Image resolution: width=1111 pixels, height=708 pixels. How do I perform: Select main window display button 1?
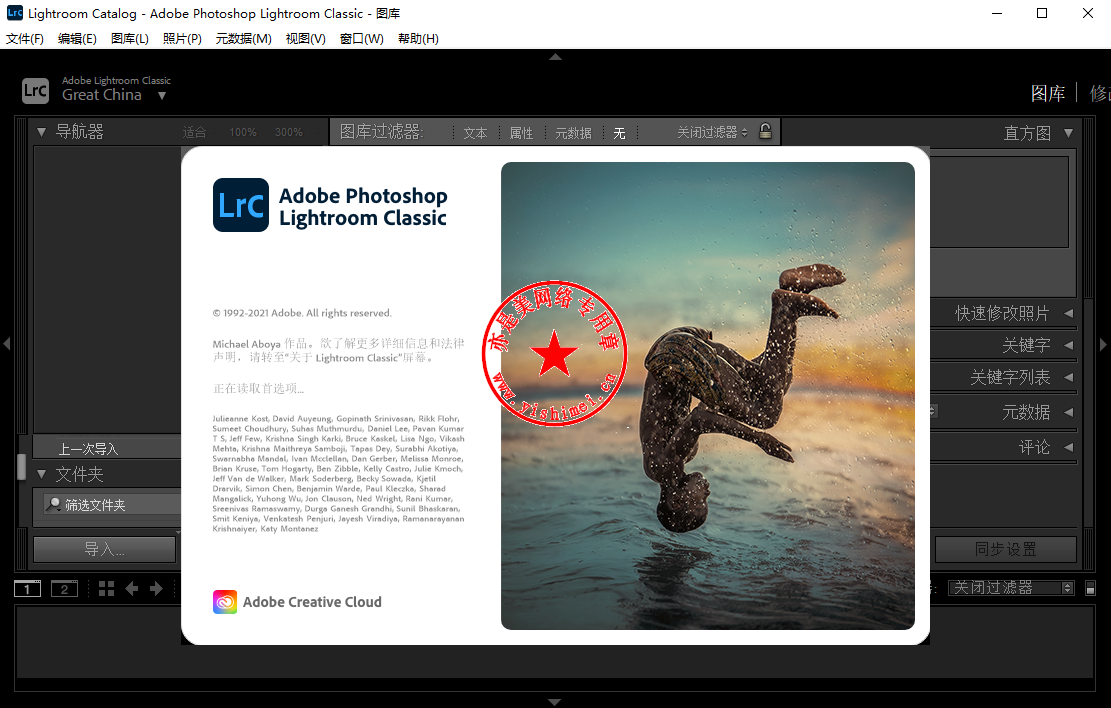(x=28, y=589)
